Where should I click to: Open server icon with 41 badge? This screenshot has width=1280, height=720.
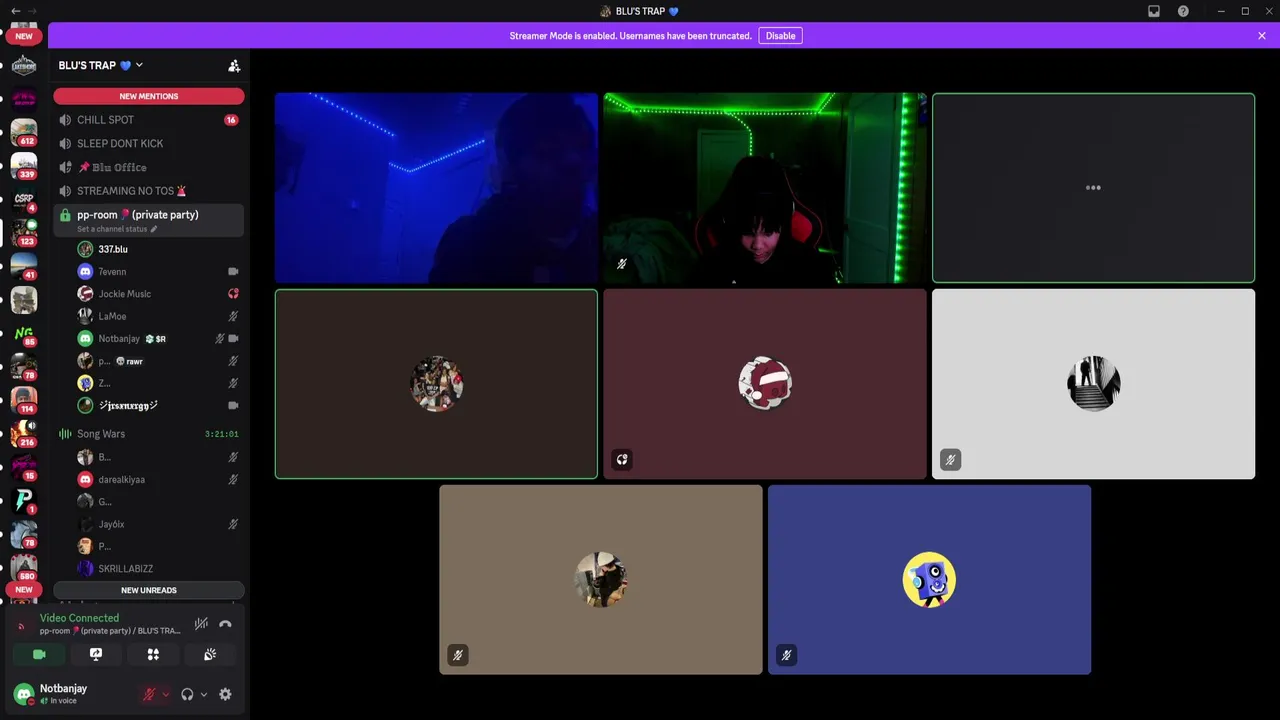click(x=24, y=266)
